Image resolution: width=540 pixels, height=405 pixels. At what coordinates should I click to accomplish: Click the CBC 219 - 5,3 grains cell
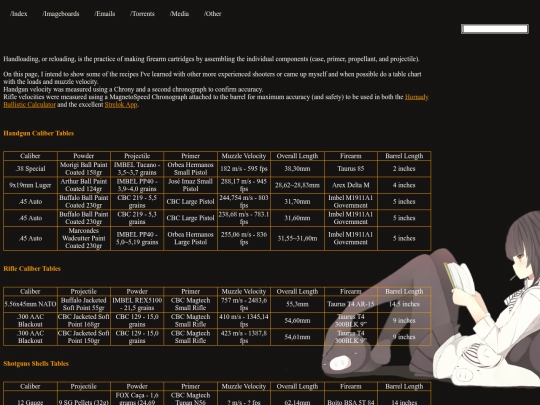(137, 218)
